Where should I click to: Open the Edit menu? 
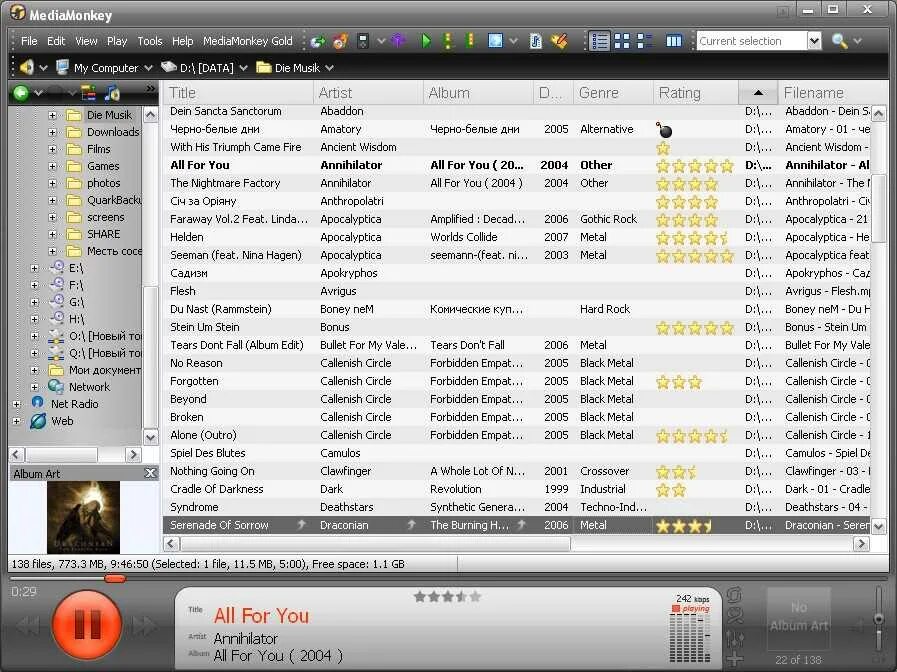click(x=55, y=41)
